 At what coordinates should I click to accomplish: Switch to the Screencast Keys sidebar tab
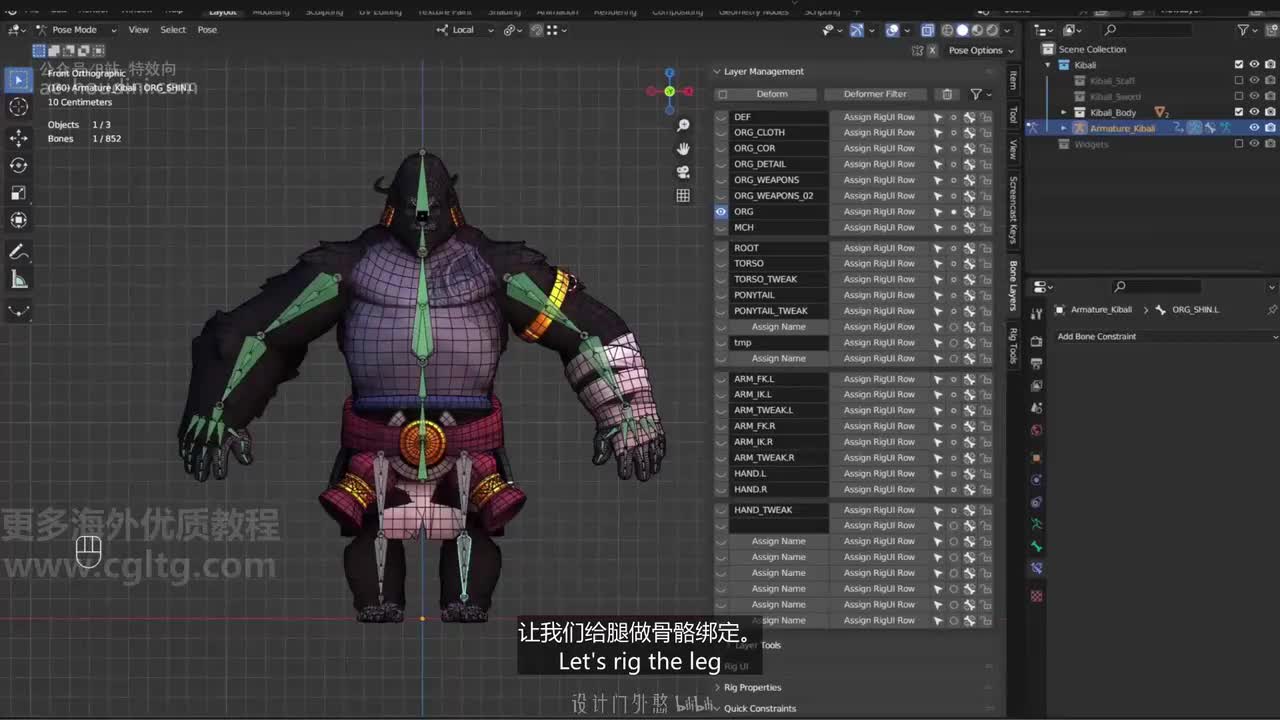[x=1013, y=211]
